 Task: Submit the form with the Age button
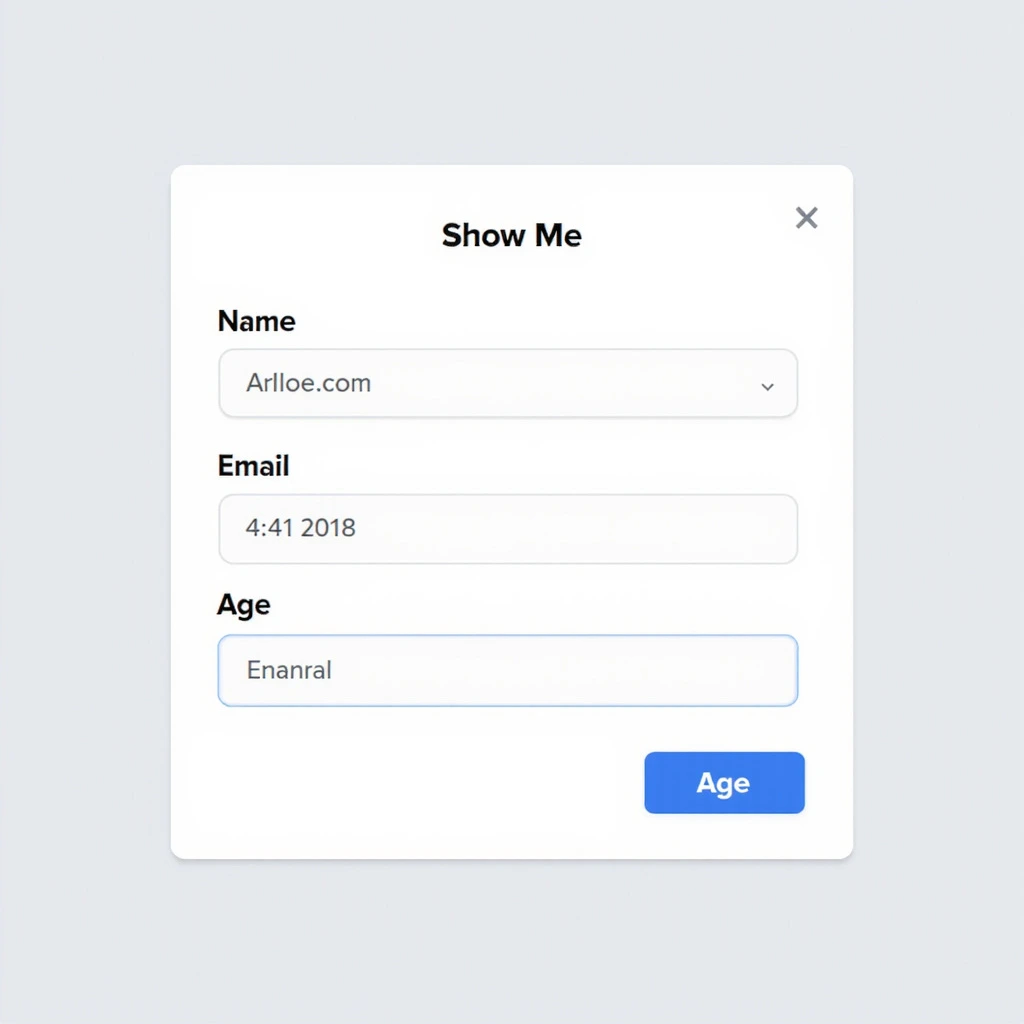pos(724,783)
